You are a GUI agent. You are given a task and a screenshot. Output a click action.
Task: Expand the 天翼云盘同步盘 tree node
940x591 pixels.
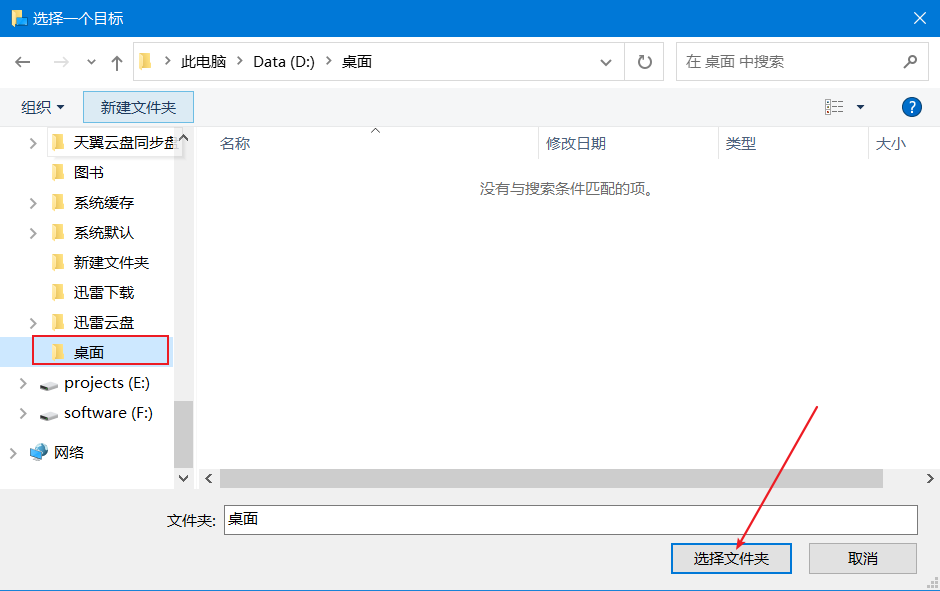tap(33, 143)
